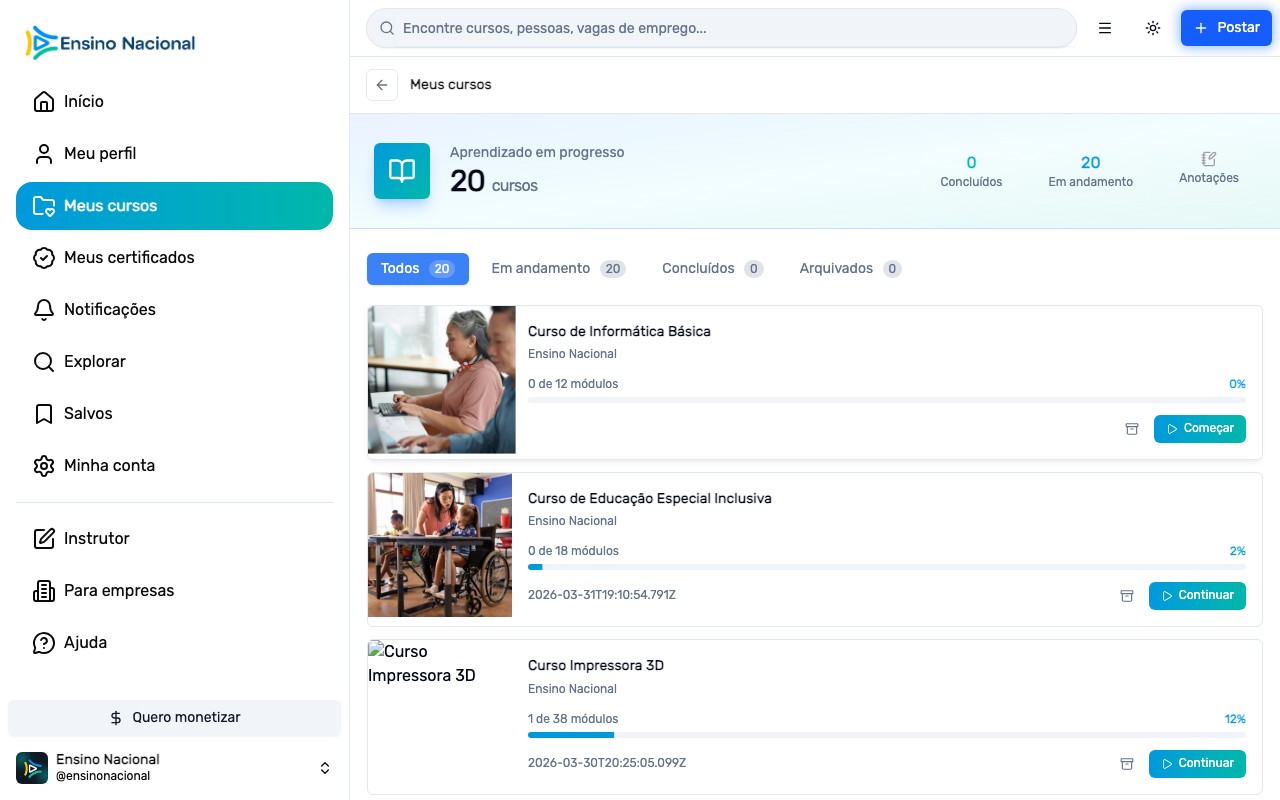Image resolution: width=1280 pixels, height=800 pixels.
Task: Open the Instrutor panel icon
Action: coord(44,538)
